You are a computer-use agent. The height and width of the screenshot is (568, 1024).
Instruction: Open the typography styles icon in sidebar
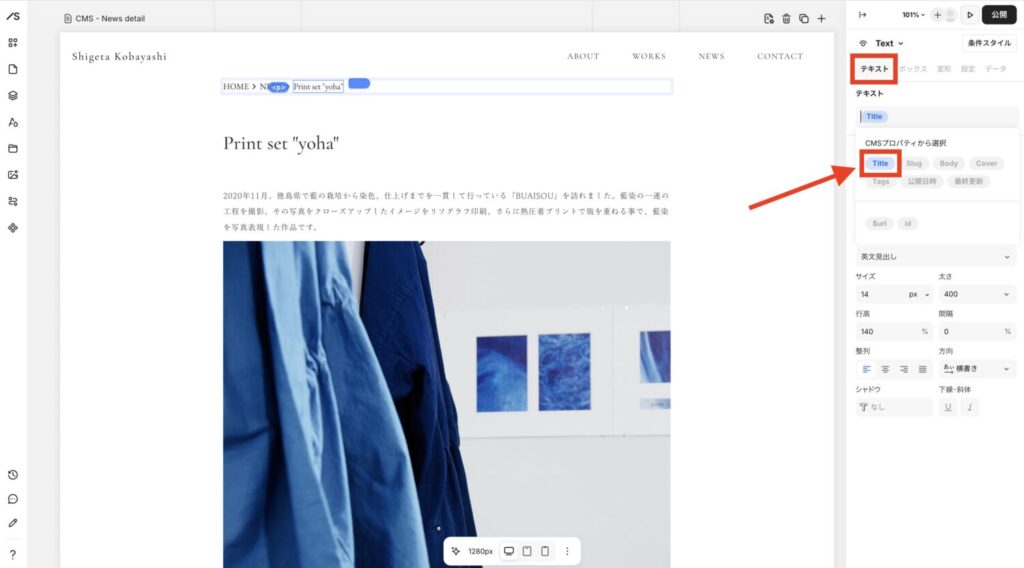[13, 122]
